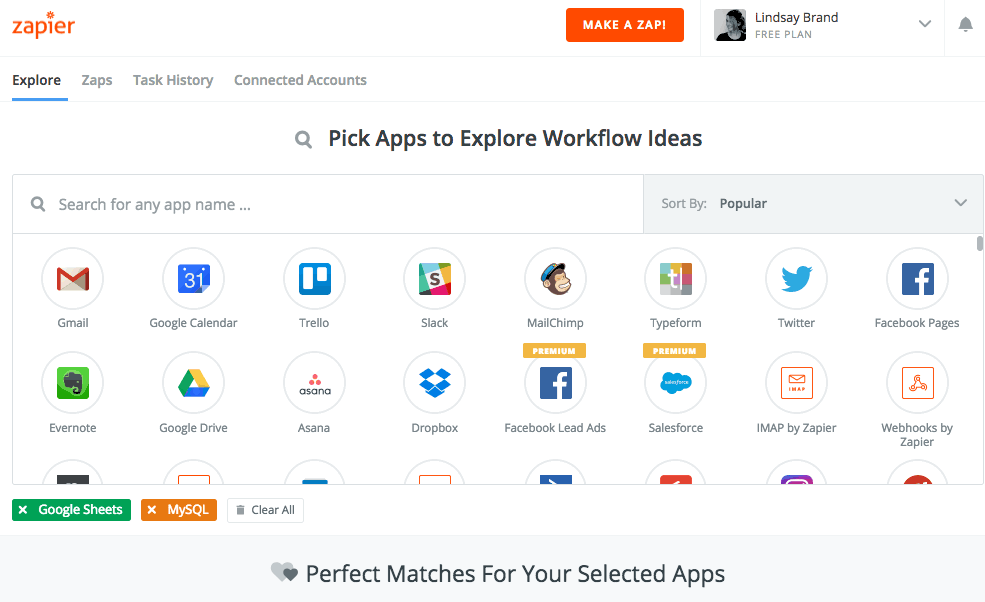Open the Task History tab
The width and height of the screenshot is (985, 602).
click(173, 80)
